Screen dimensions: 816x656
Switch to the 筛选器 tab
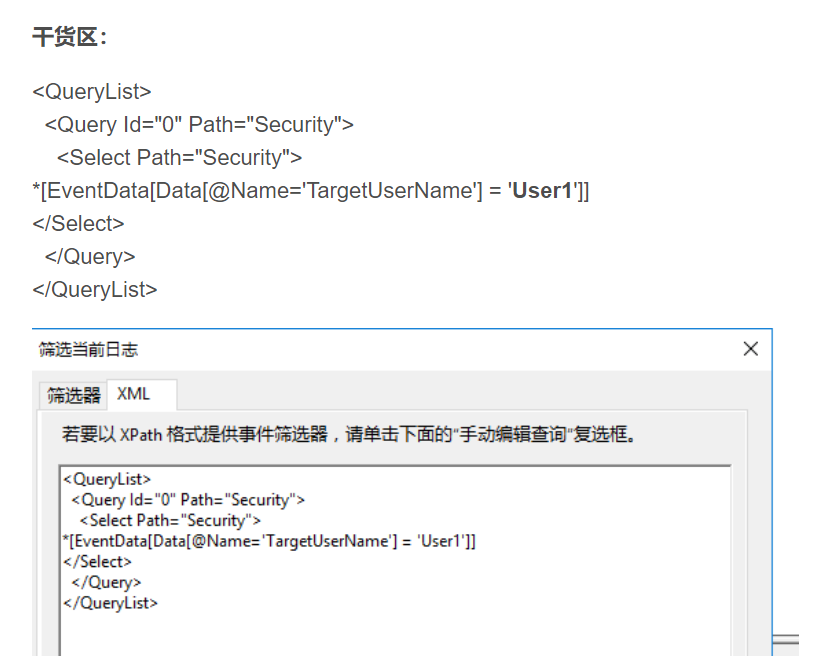(x=74, y=395)
